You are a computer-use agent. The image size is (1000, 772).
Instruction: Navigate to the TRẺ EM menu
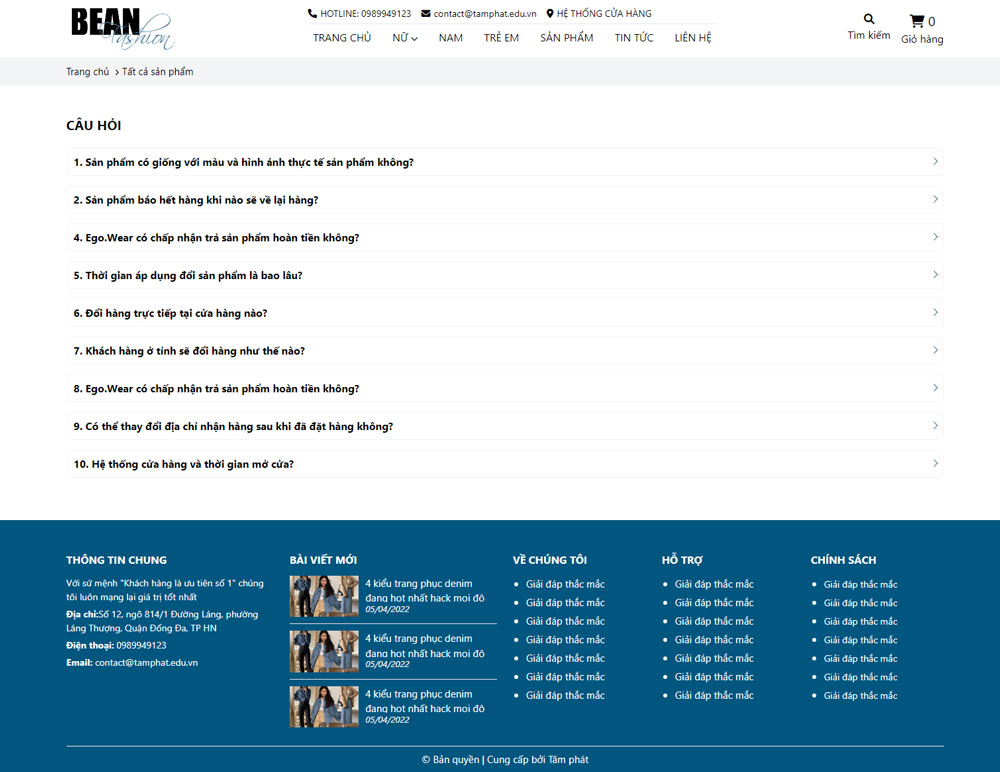pos(501,38)
